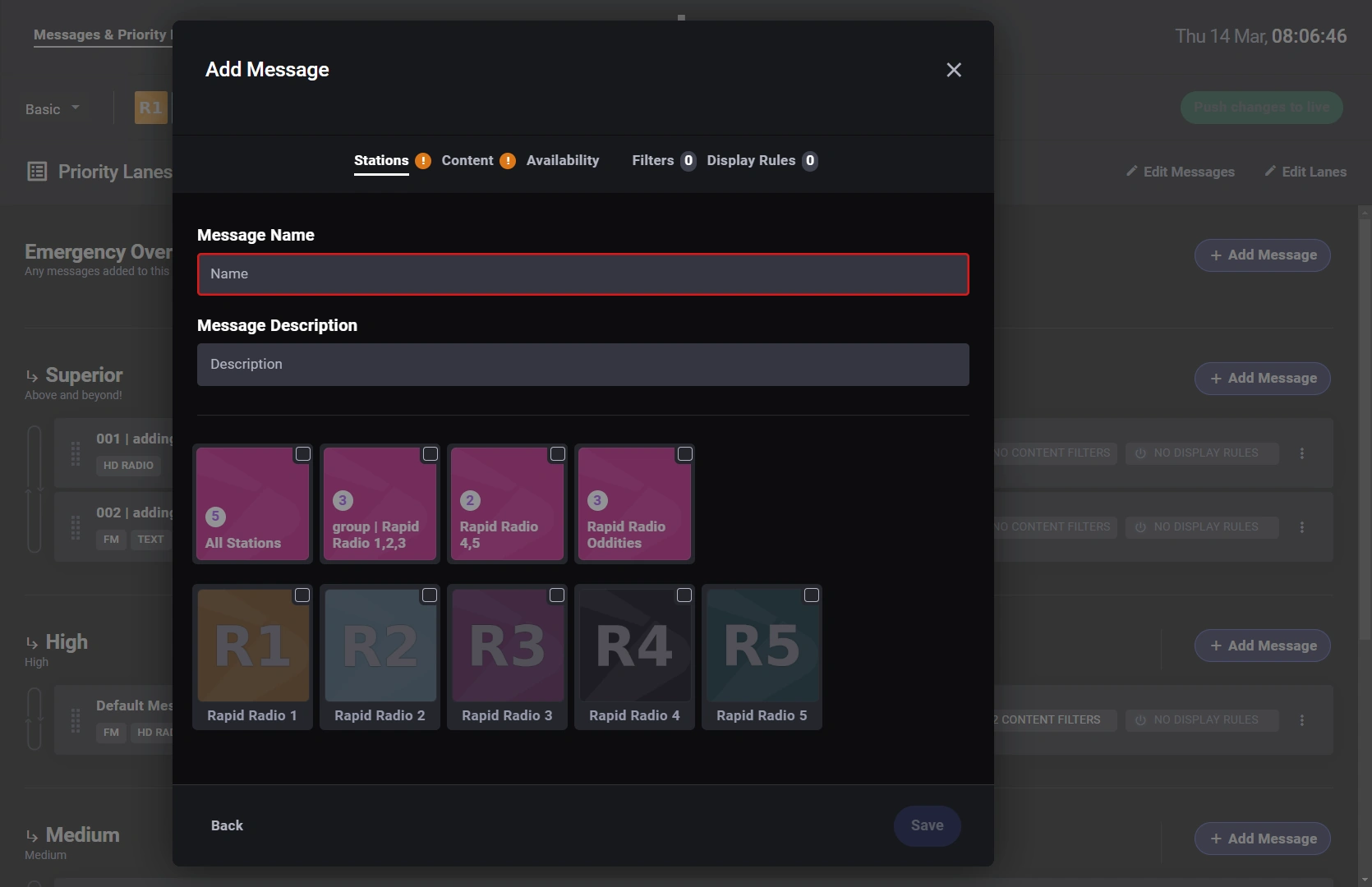Click the 2 count badge on Rapid Radio 4,5

pos(470,500)
